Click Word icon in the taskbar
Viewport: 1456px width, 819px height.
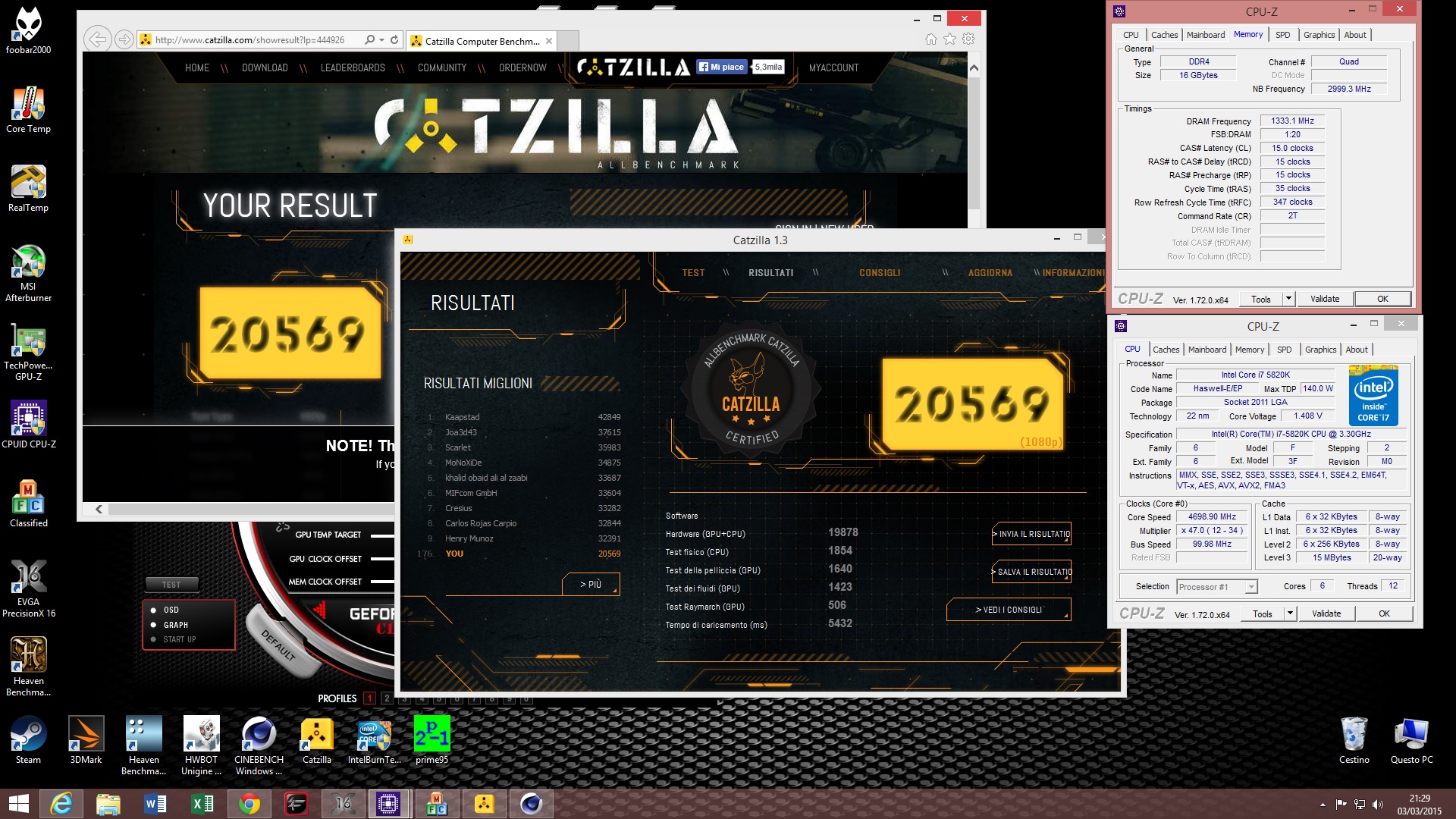(x=155, y=804)
